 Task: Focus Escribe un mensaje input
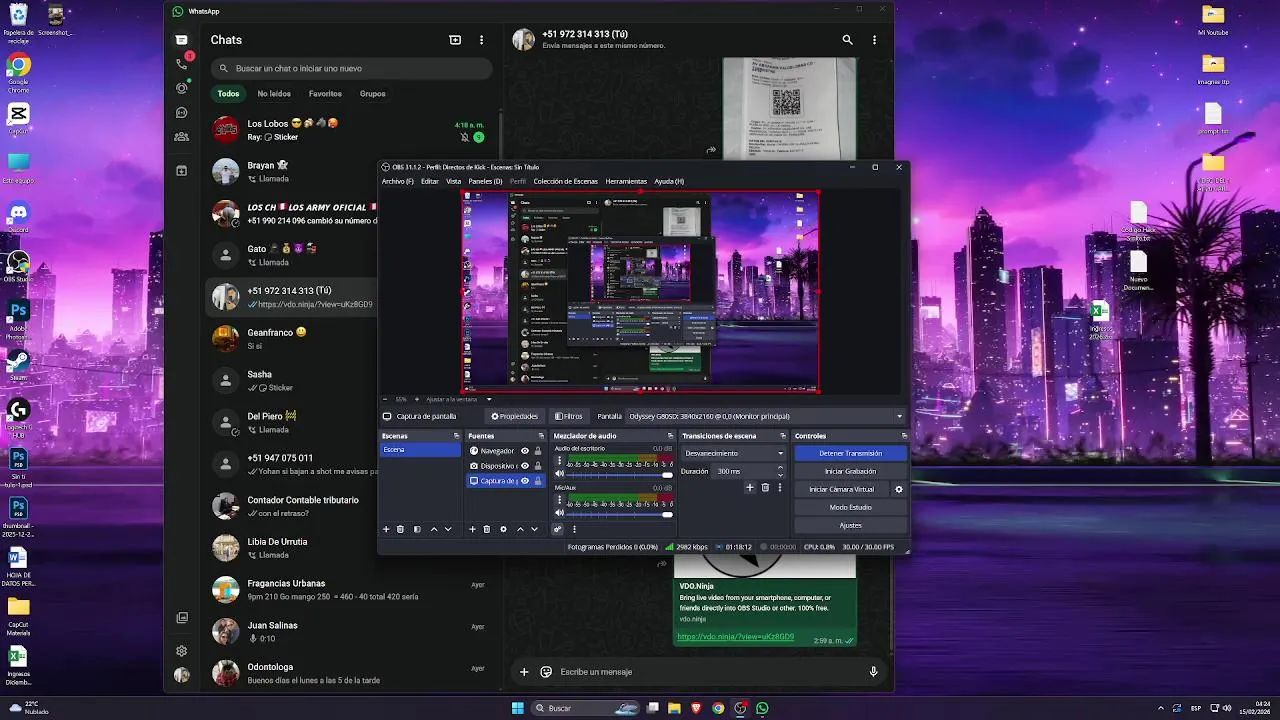[708, 672]
